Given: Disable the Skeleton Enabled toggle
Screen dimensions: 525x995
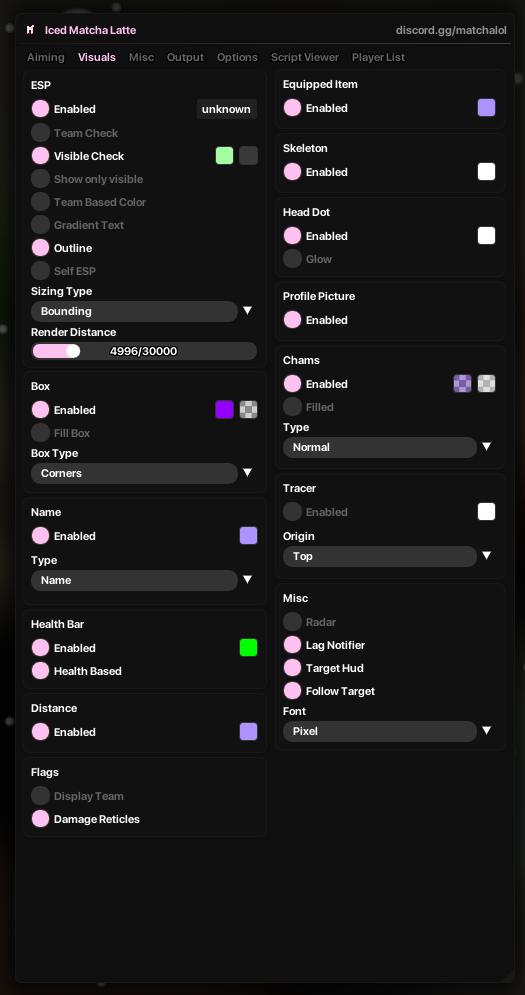Looking at the screenshot, I should (292, 171).
